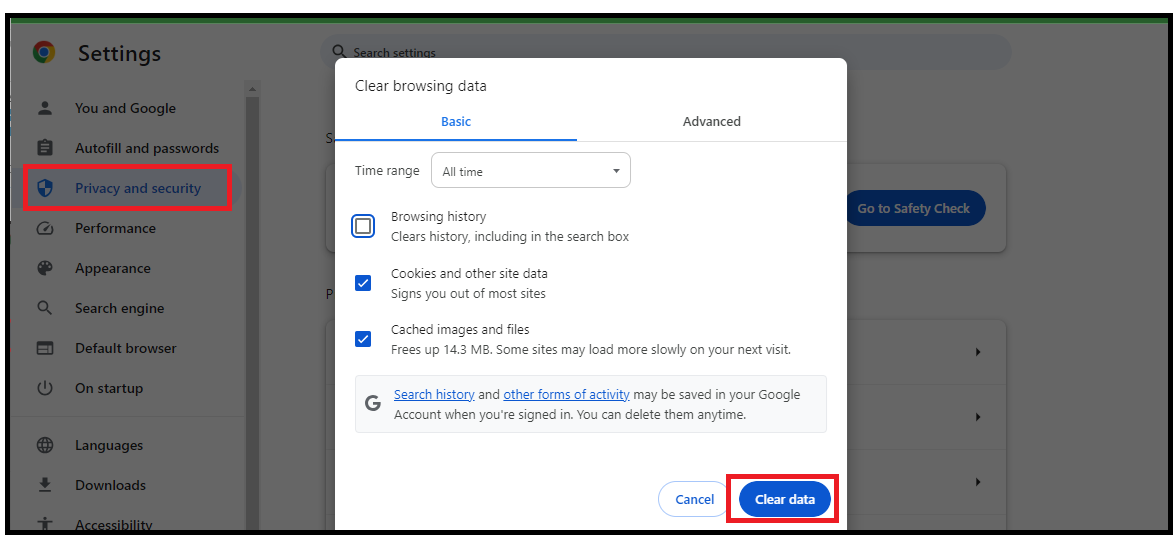Screen dimensions: 1175x546
Task: Open Appearance settings
Action: pyautogui.click(x=112, y=268)
